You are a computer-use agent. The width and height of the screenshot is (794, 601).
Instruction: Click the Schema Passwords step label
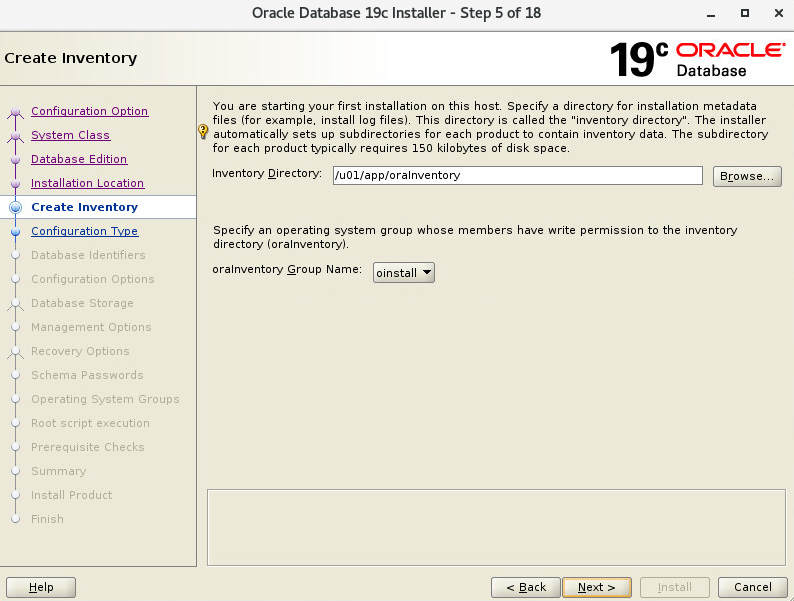(87, 375)
